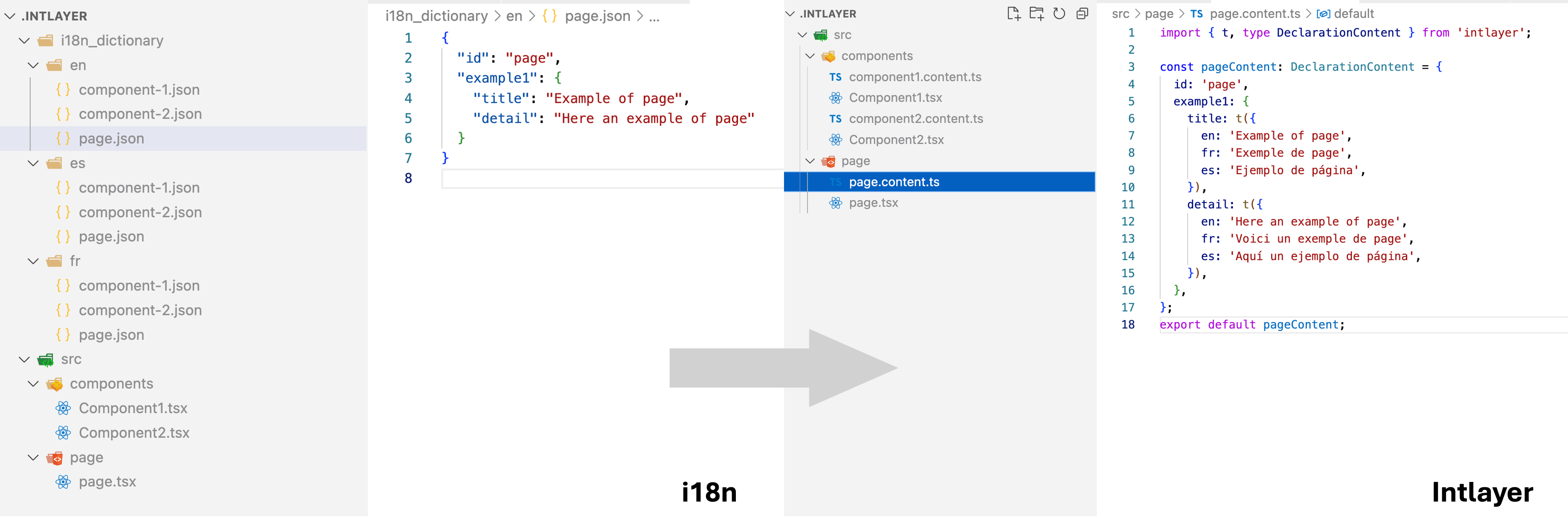Select the highlighted page.content.ts file
1568x529 pixels.
point(940,182)
